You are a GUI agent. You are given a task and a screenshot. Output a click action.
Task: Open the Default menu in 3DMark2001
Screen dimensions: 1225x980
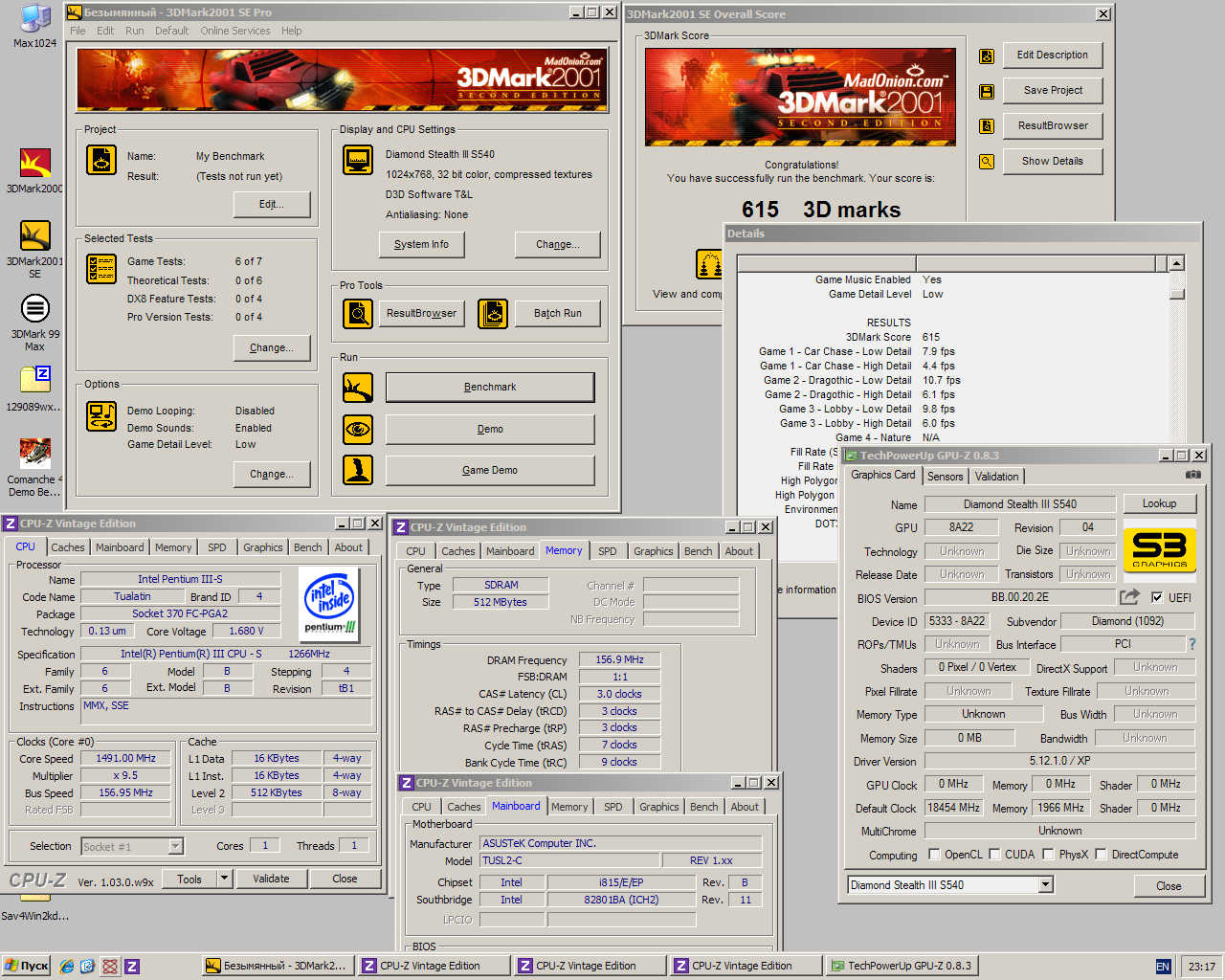pyautogui.click(x=172, y=31)
